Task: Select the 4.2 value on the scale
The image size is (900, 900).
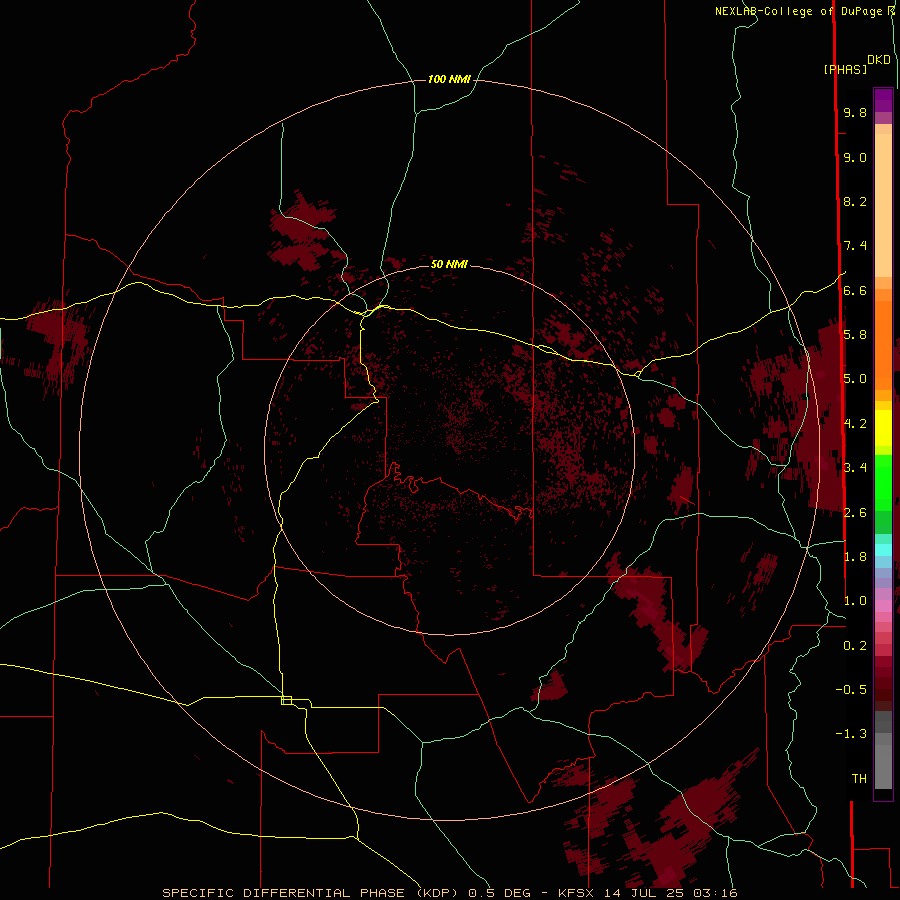Action: (855, 424)
